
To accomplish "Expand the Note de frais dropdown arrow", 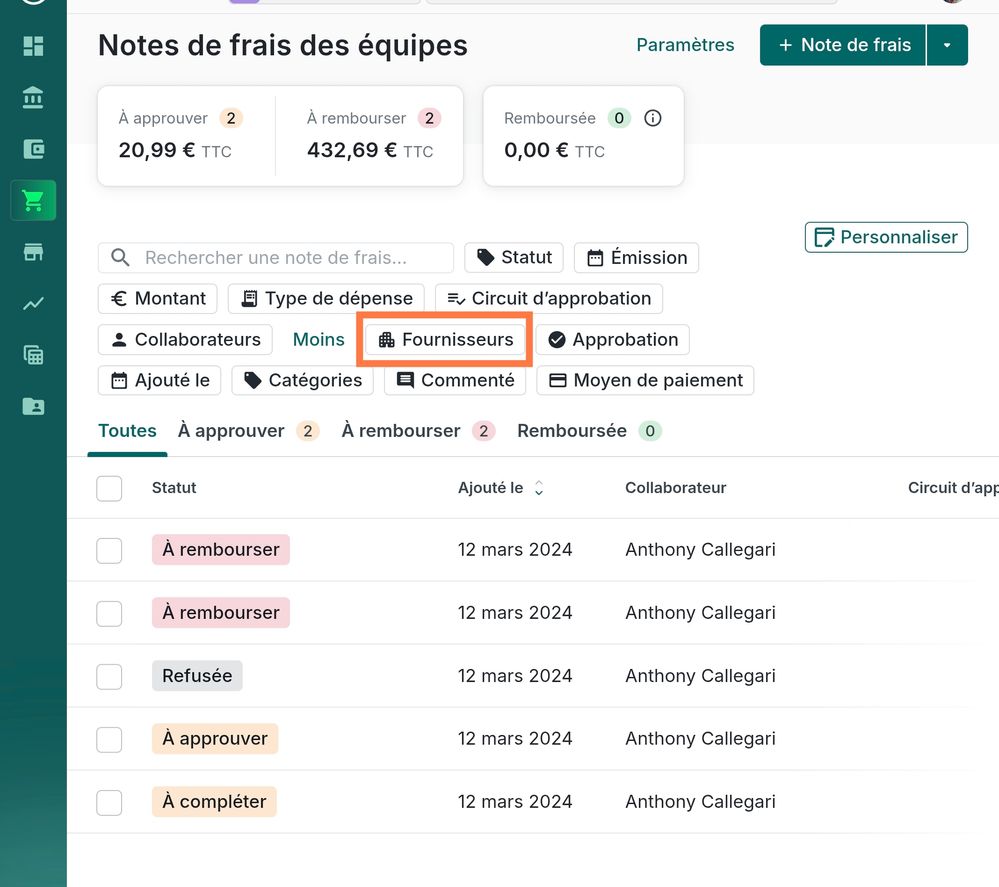I will tap(947, 45).
